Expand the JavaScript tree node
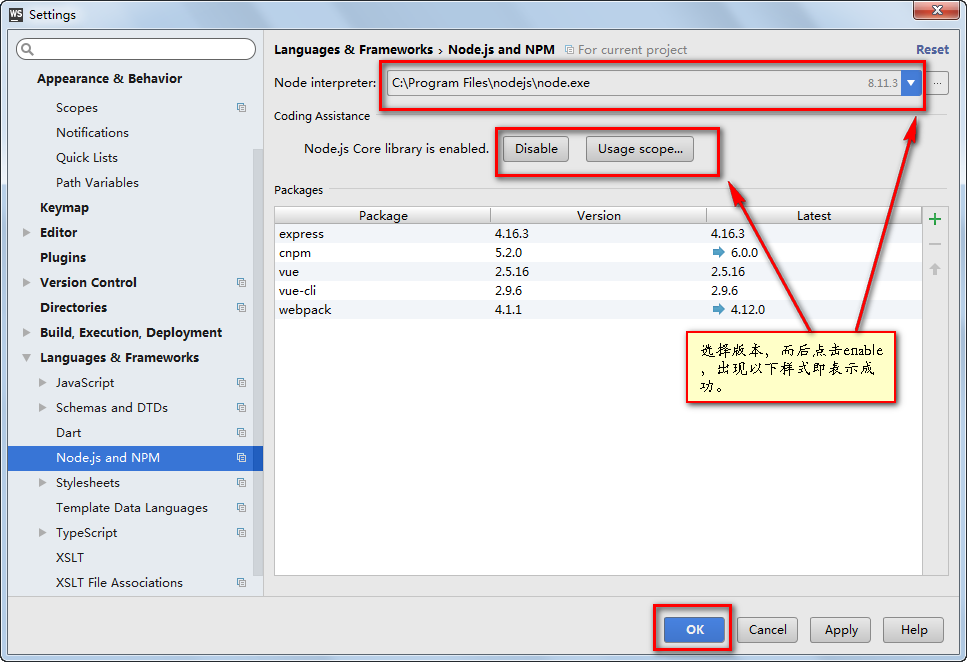 pos(43,383)
